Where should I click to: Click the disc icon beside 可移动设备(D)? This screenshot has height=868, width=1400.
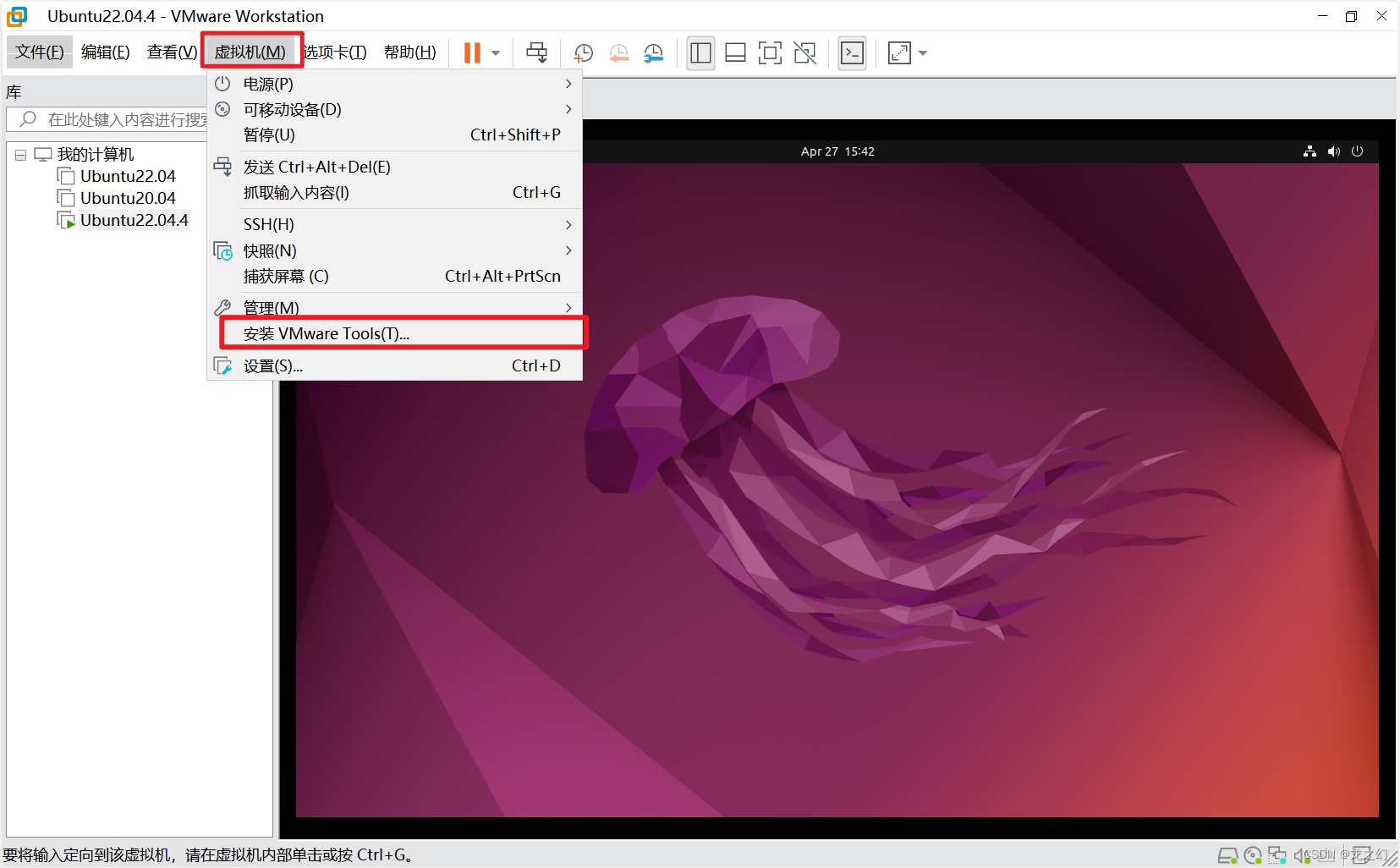[x=222, y=109]
